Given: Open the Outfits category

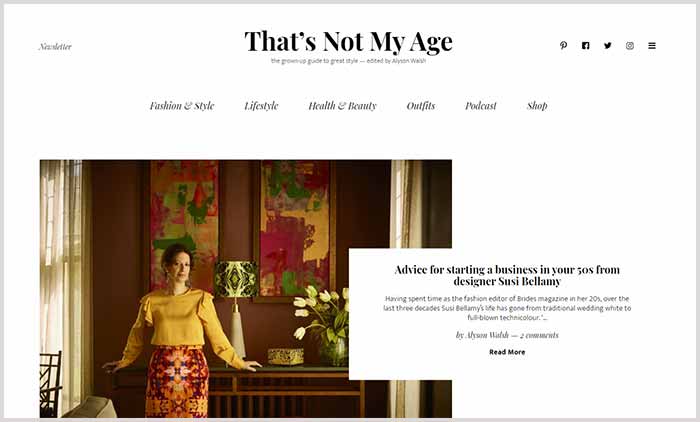Looking at the screenshot, I should pyautogui.click(x=421, y=106).
